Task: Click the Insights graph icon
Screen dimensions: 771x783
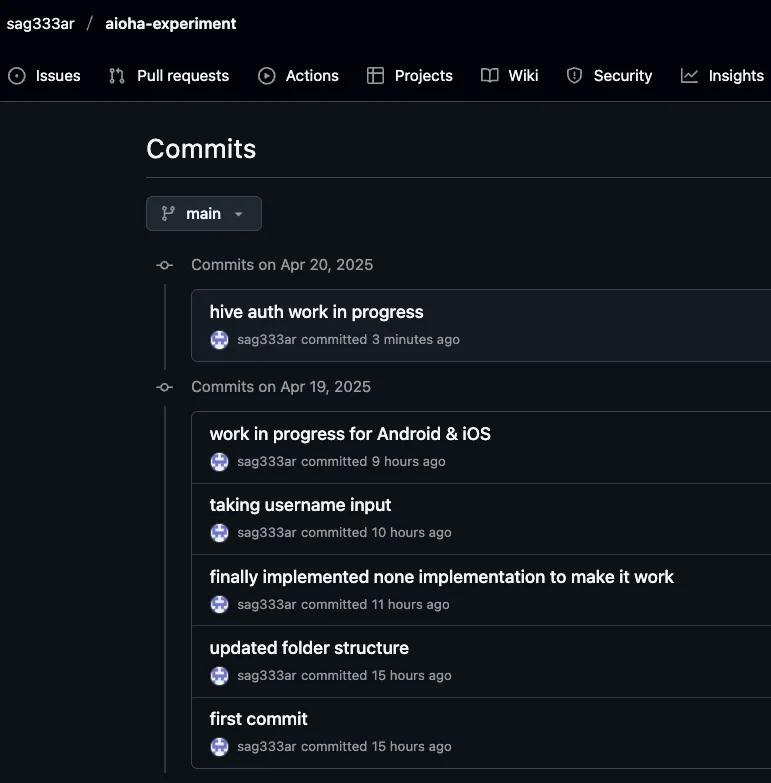Action: point(689,76)
